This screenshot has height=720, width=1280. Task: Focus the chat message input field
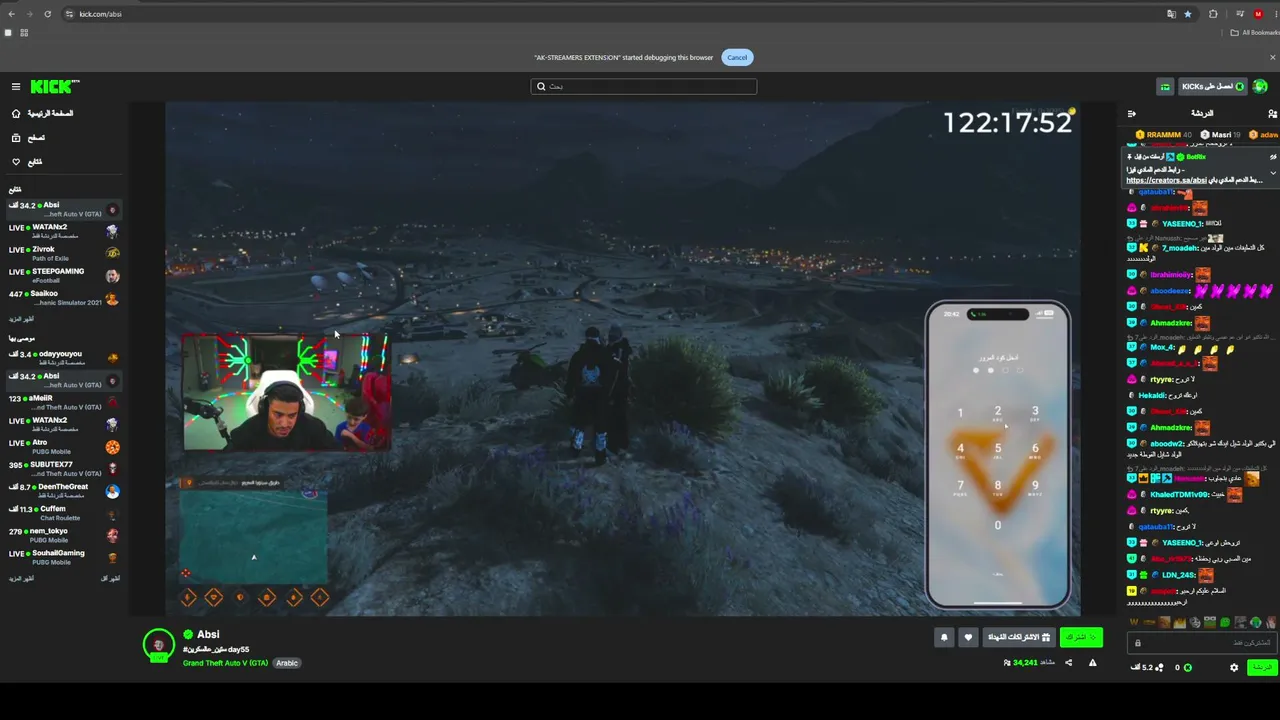[1202, 643]
